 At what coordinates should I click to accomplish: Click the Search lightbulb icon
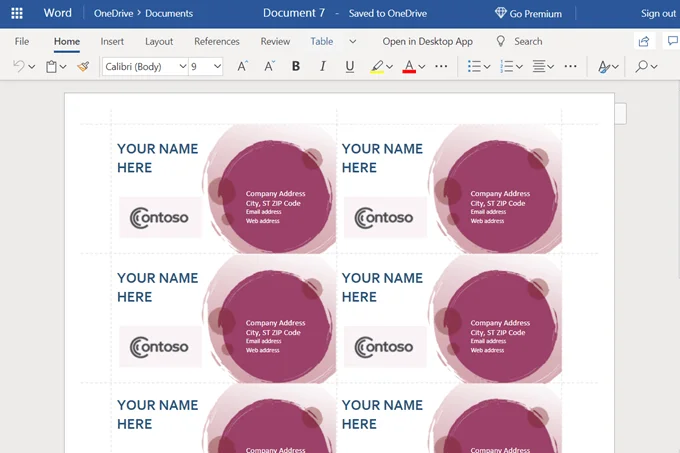pos(500,41)
